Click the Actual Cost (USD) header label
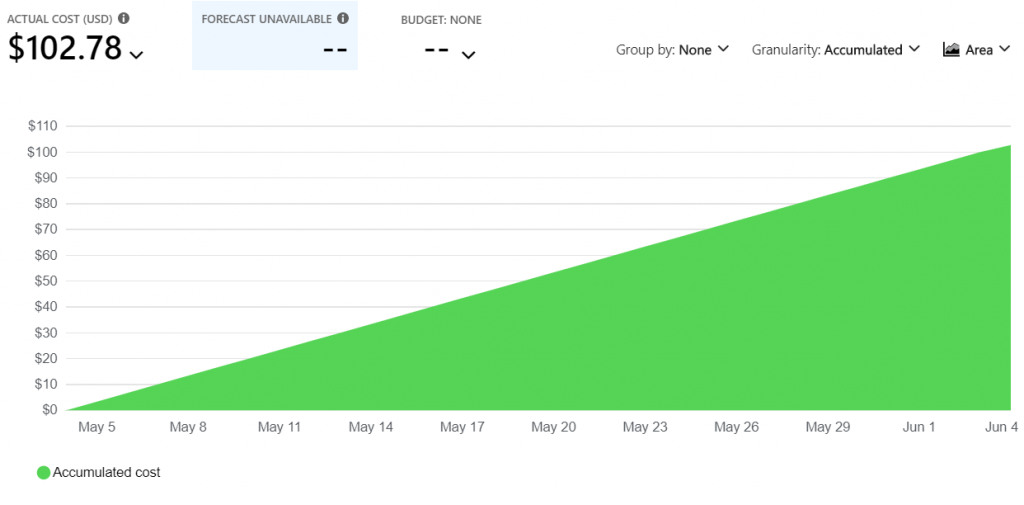The image size is (1024, 505). point(59,19)
